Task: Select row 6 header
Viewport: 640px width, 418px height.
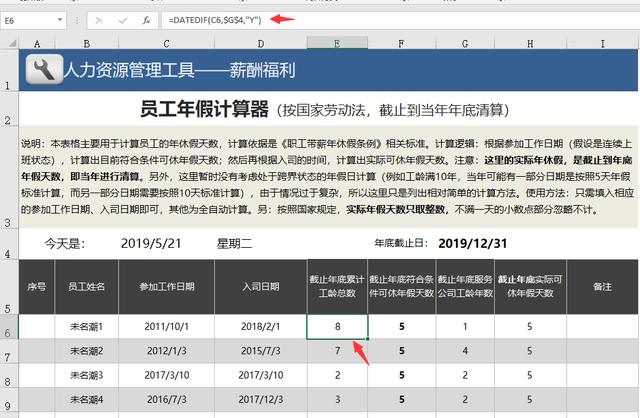Action: coord(9,327)
